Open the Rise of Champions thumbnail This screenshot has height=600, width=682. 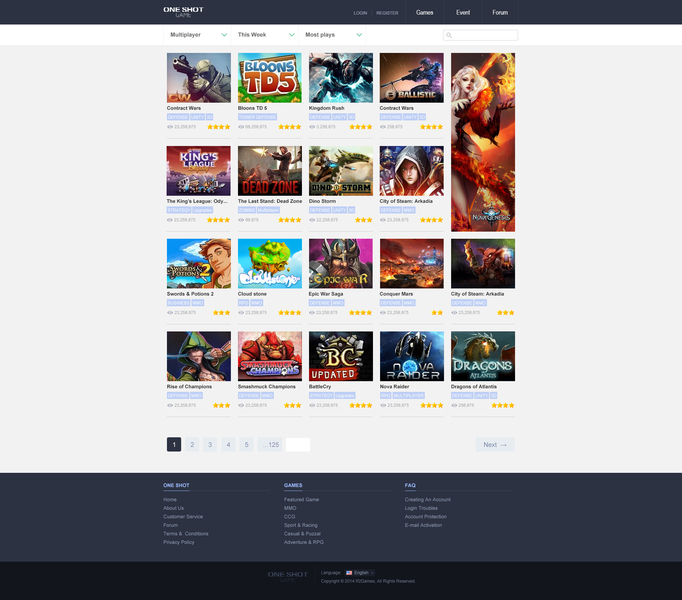click(199, 356)
